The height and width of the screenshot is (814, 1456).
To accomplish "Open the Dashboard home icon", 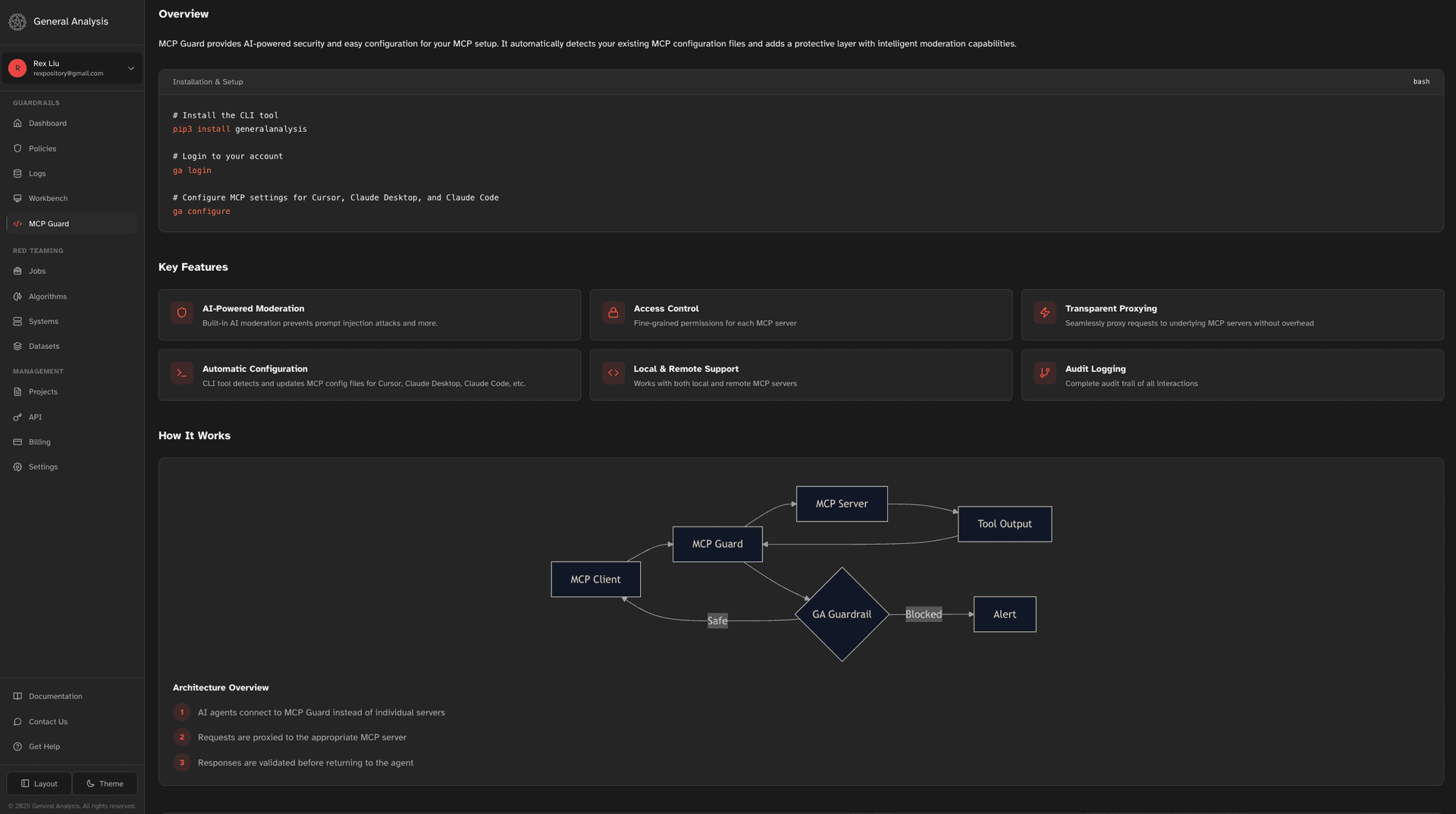I will (x=17, y=123).
